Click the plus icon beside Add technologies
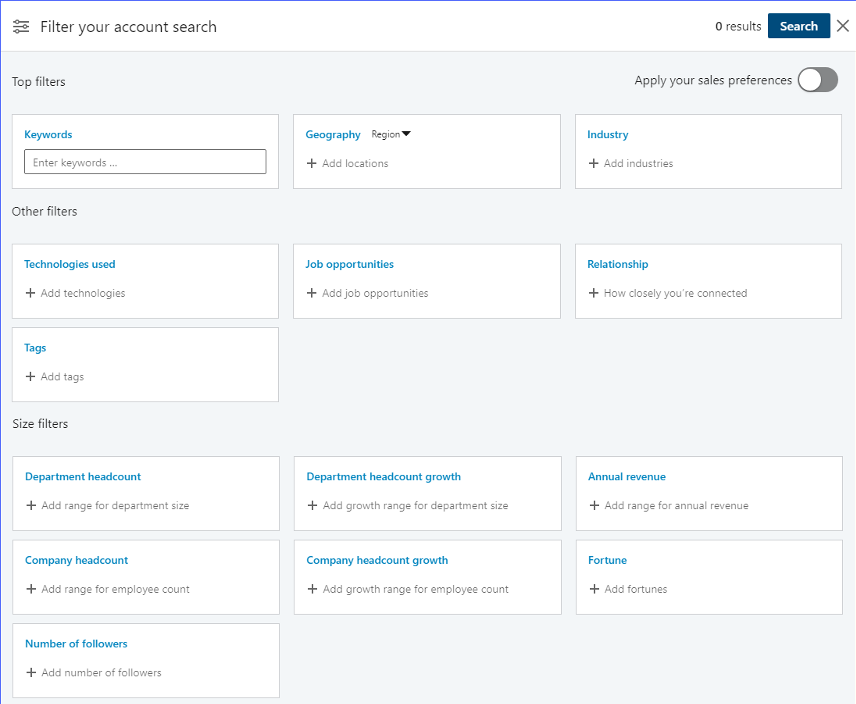The width and height of the screenshot is (856, 704). [31, 293]
